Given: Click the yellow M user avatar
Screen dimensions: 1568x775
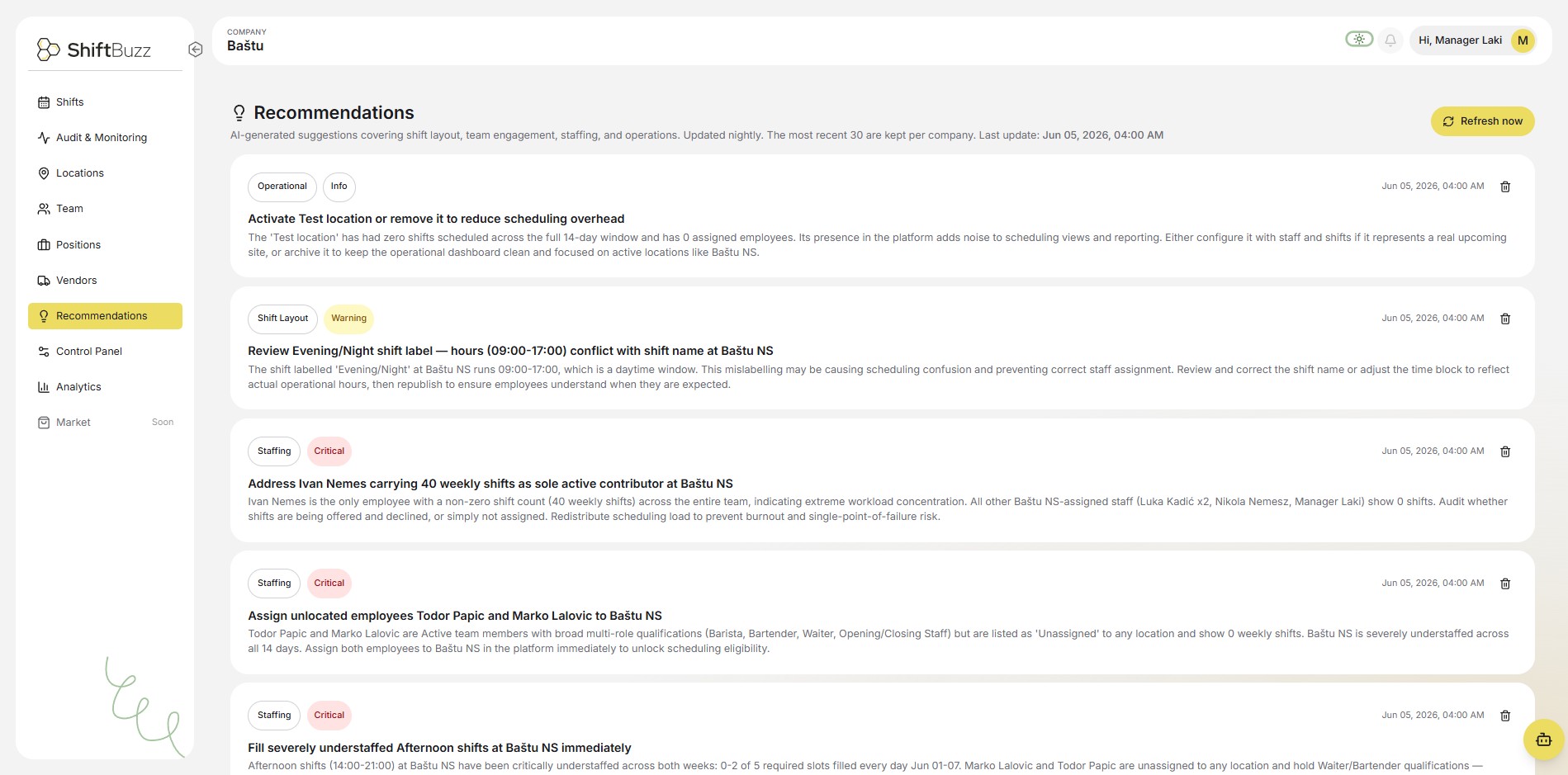Looking at the screenshot, I should 1523,40.
